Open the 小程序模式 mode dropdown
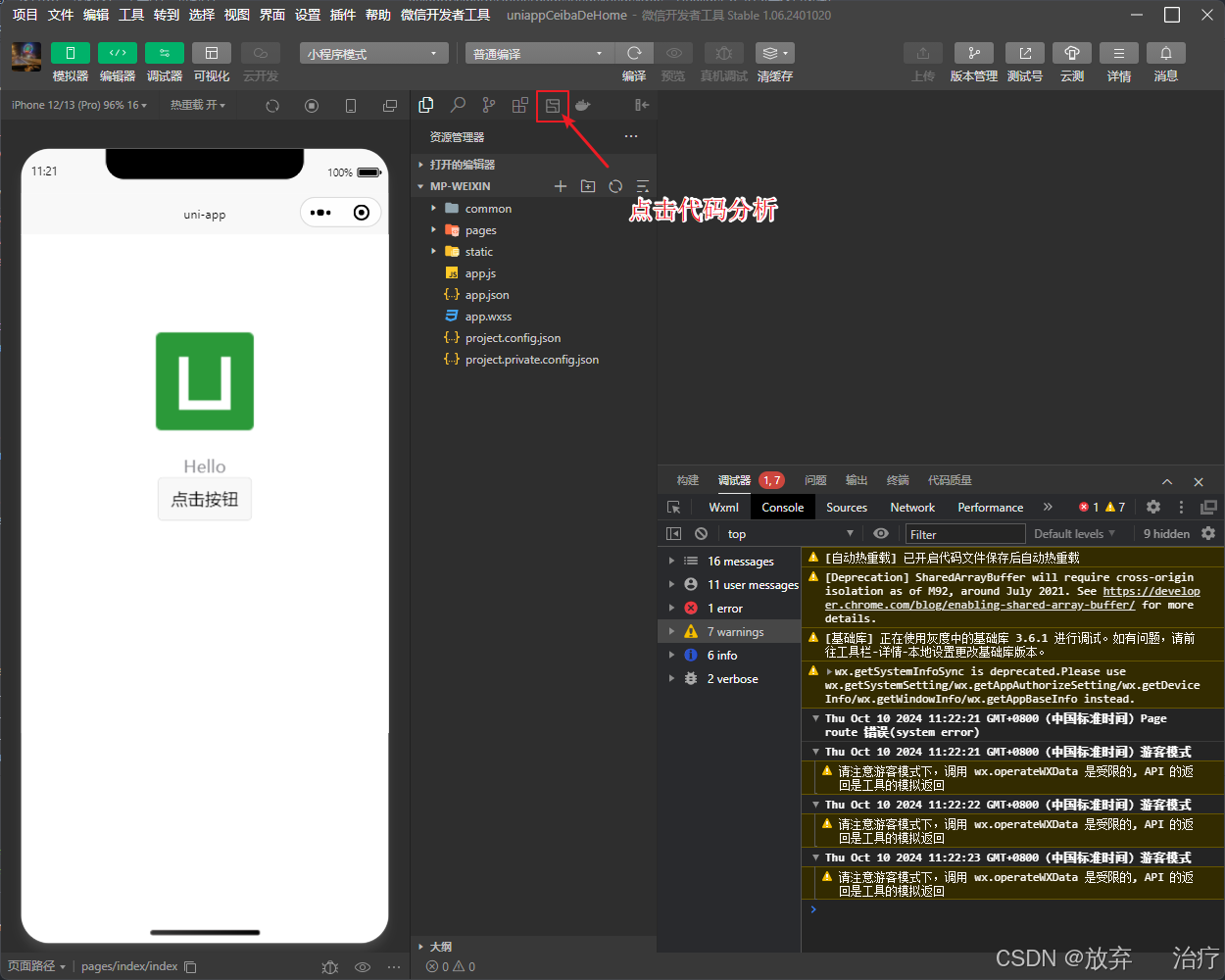This screenshot has width=1225, height=980. 373,54
